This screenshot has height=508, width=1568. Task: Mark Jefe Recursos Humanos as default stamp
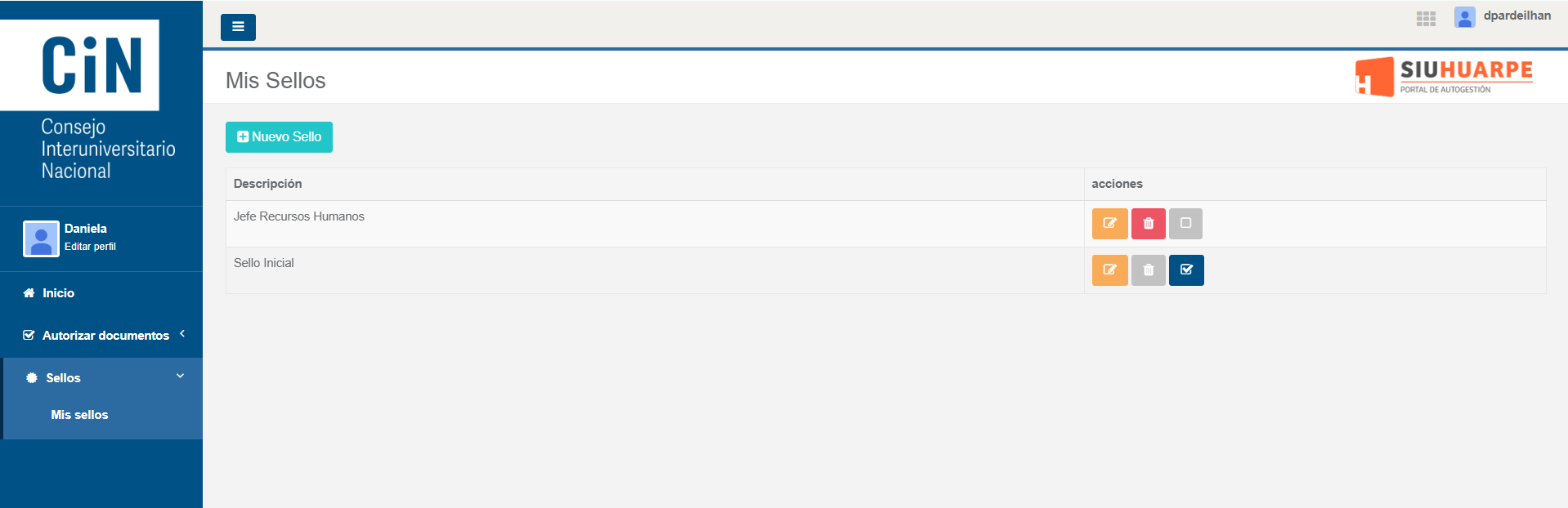tap(1185, 223)
